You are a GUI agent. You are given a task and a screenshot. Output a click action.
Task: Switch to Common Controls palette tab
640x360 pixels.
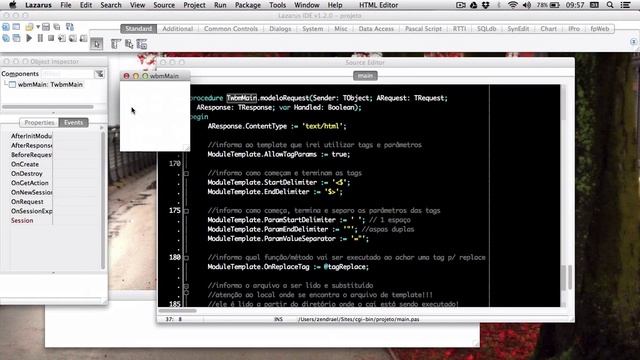231,29
